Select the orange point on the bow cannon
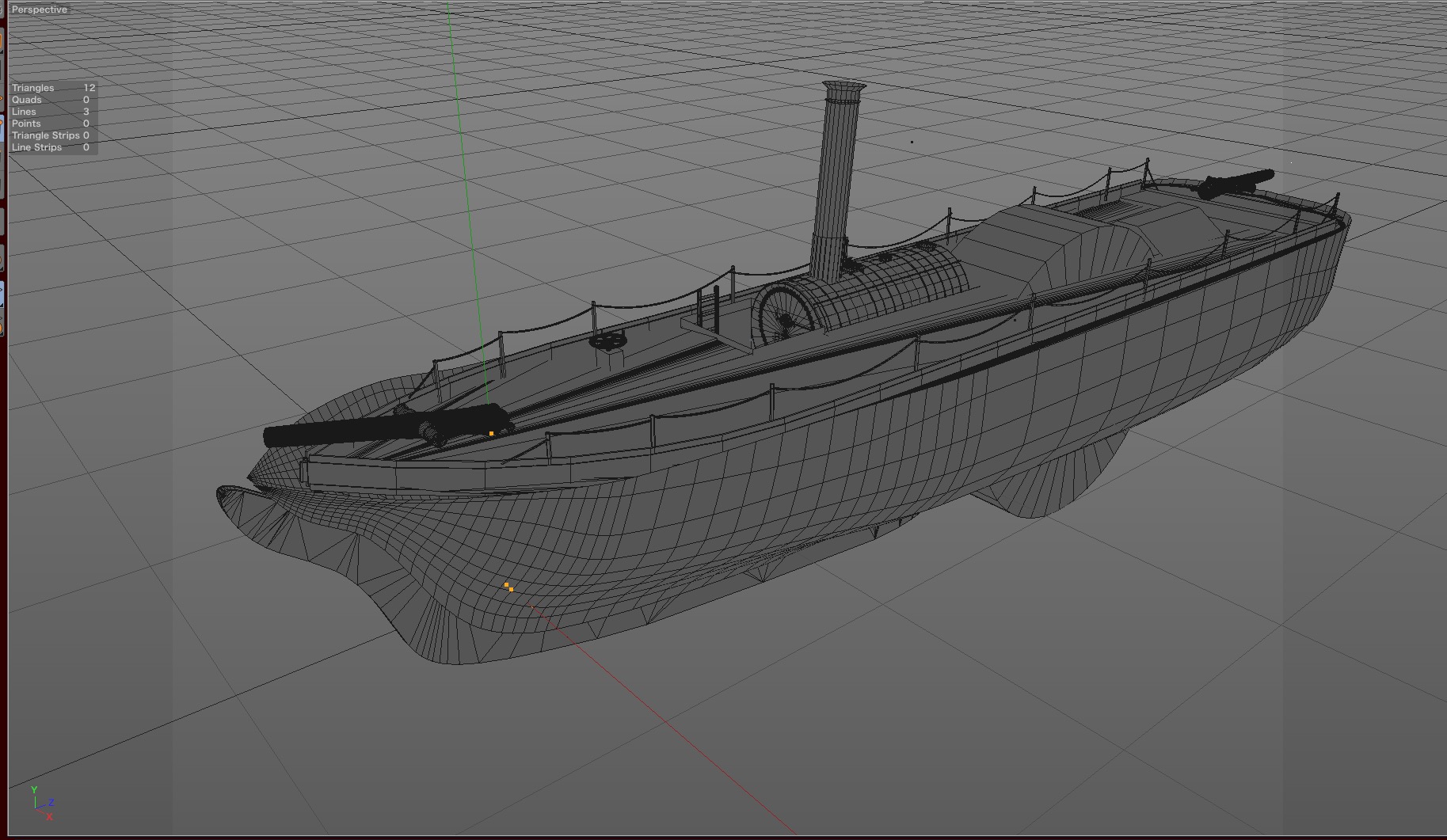This screenshot has height=840, width=1447. click(492, 434)
